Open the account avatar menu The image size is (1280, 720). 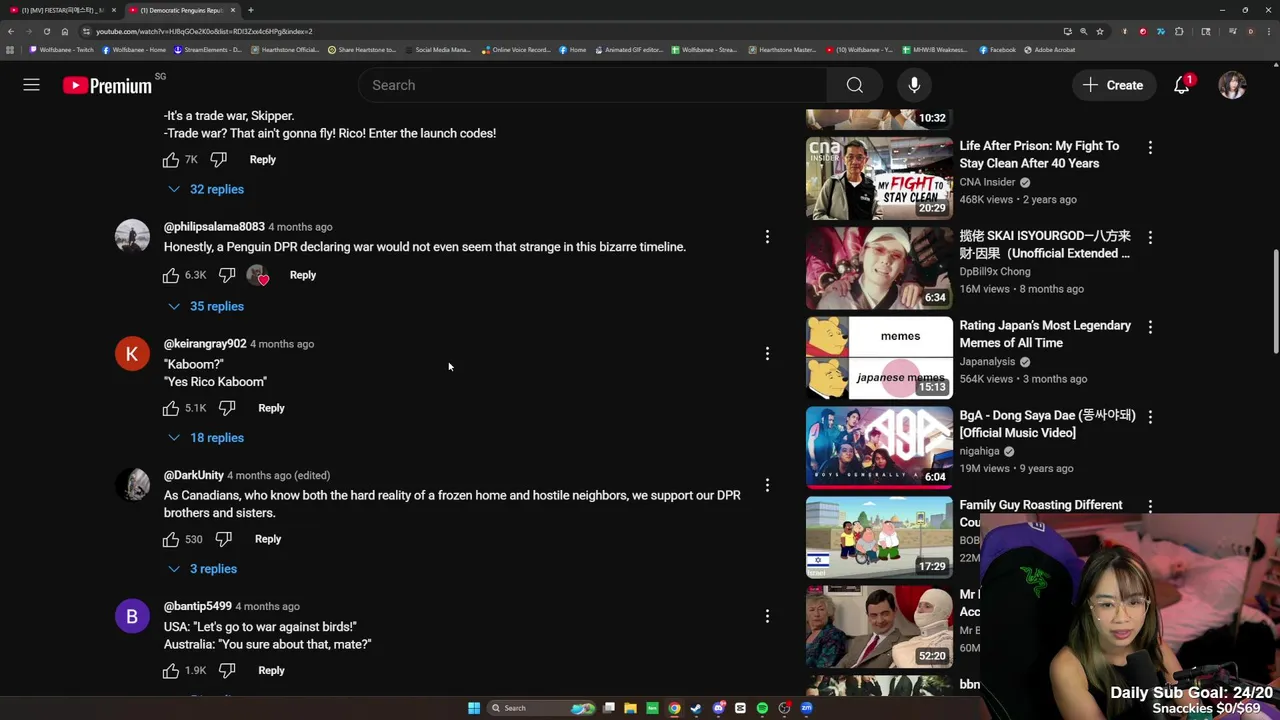click(1232, 85)
